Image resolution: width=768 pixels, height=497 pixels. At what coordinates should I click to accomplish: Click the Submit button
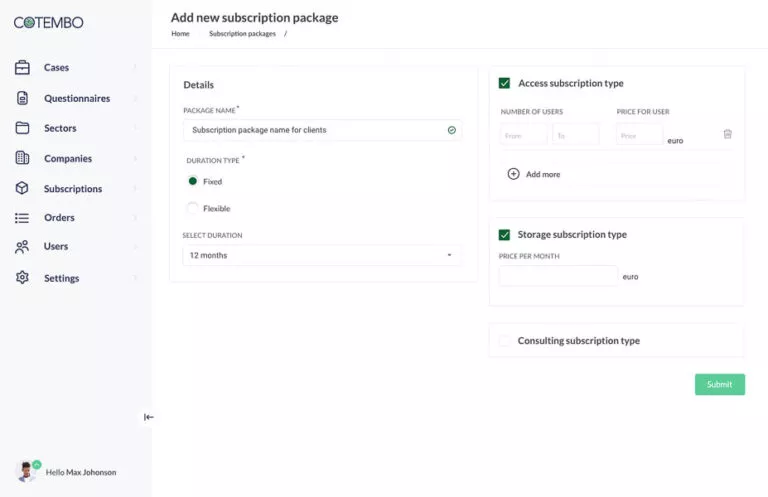[720, 384]
